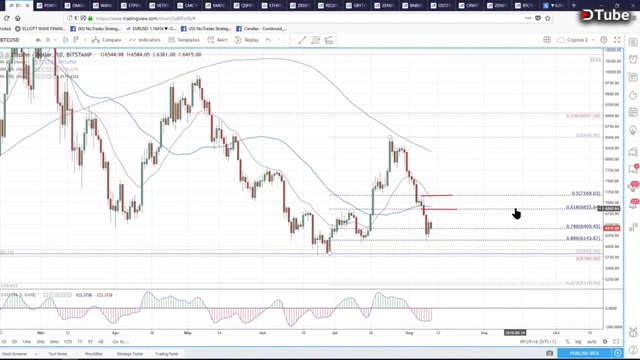640x360 pixels.
Task: Open the watchlist panel in right sidebar
Action: 633,42
